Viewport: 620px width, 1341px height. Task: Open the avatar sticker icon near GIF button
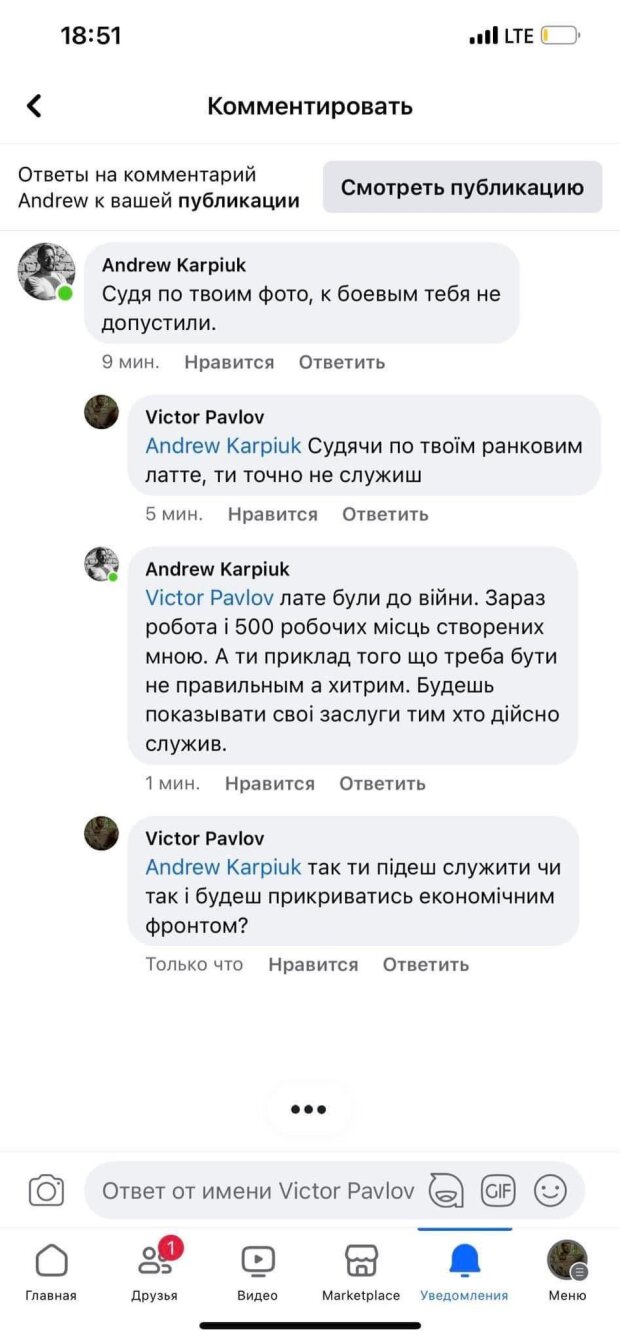(447, 1192)
